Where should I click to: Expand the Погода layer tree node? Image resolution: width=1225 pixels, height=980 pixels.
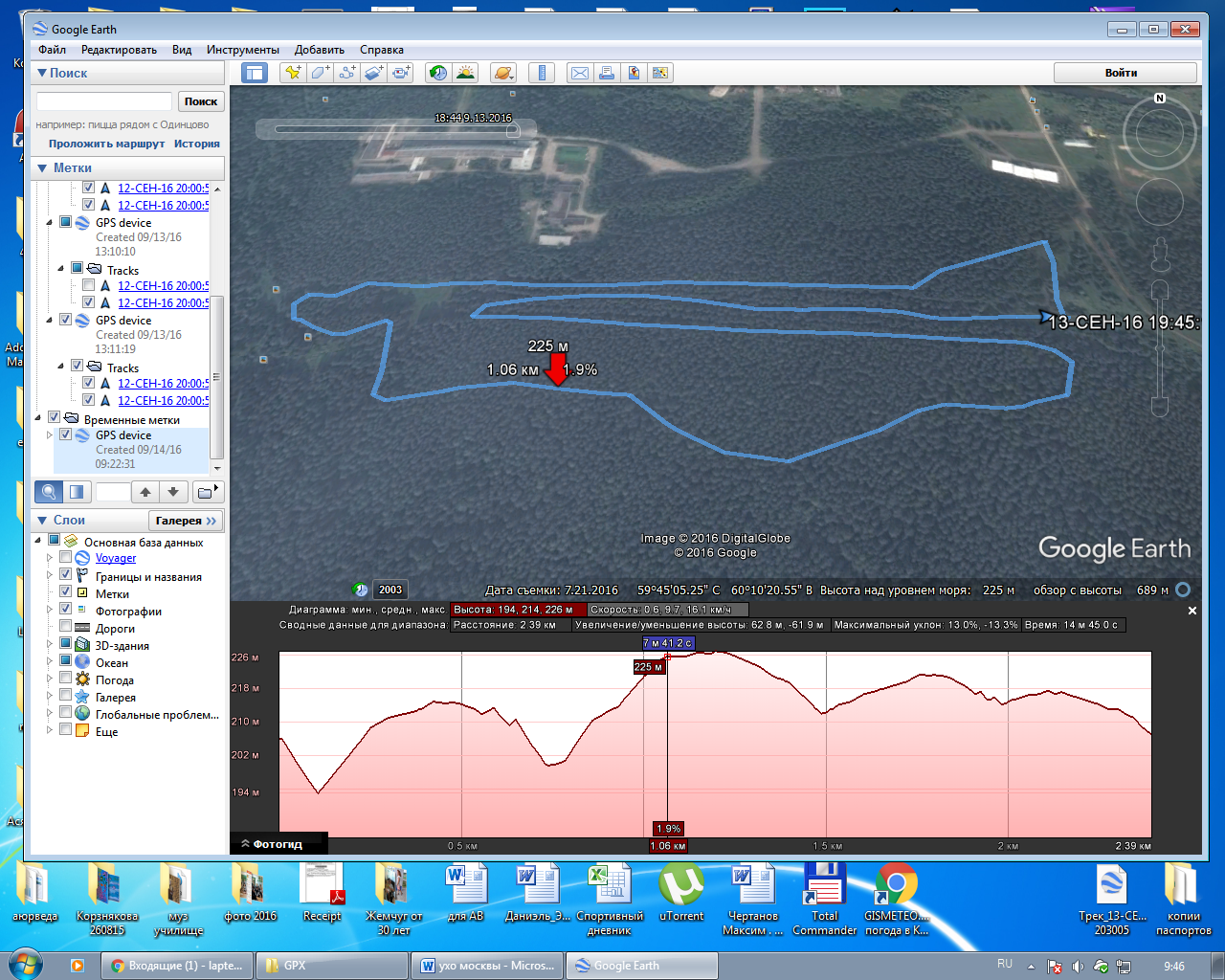(x=50, y=679)
